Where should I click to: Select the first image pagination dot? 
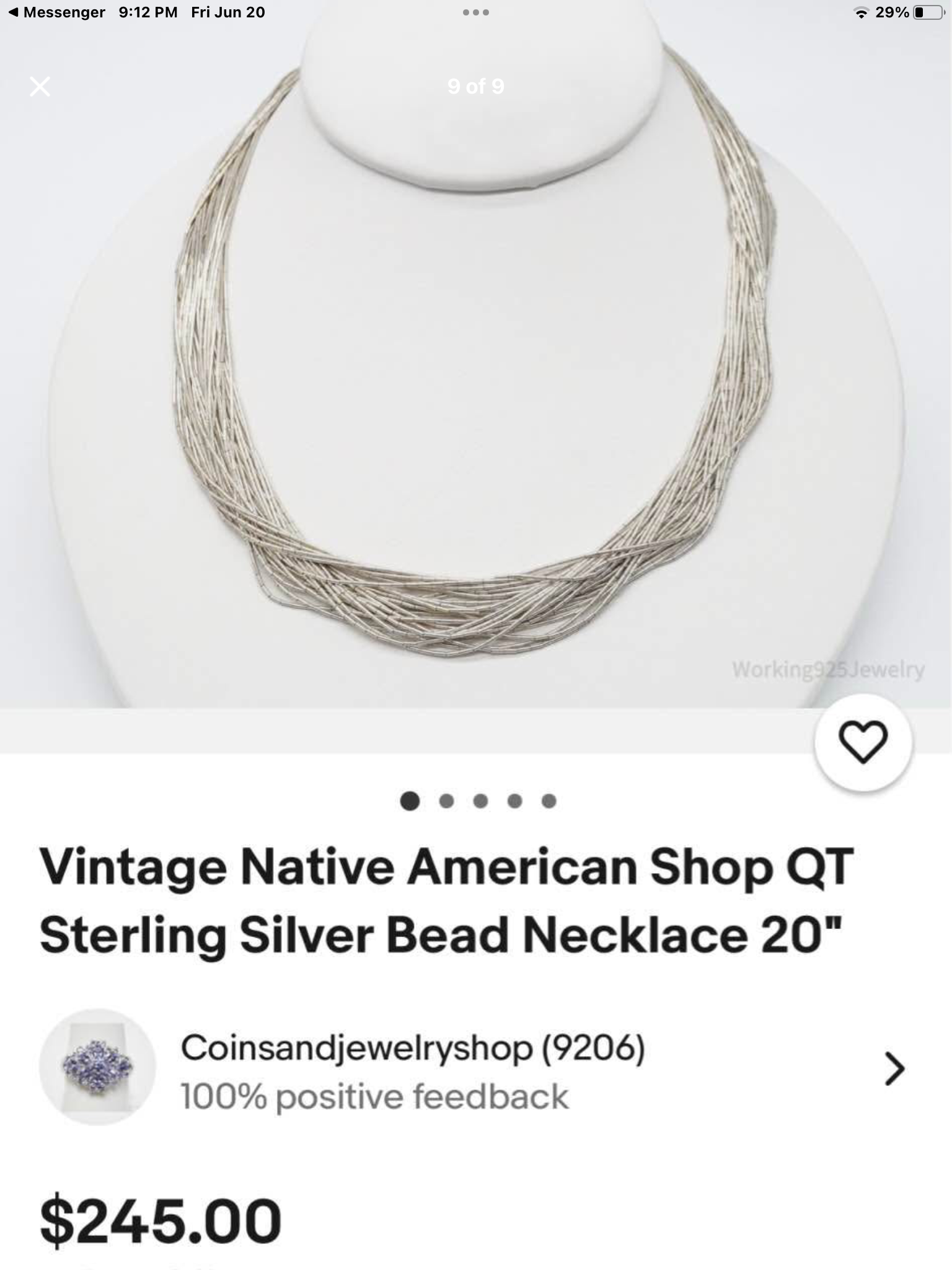click(x=410, y=801)
